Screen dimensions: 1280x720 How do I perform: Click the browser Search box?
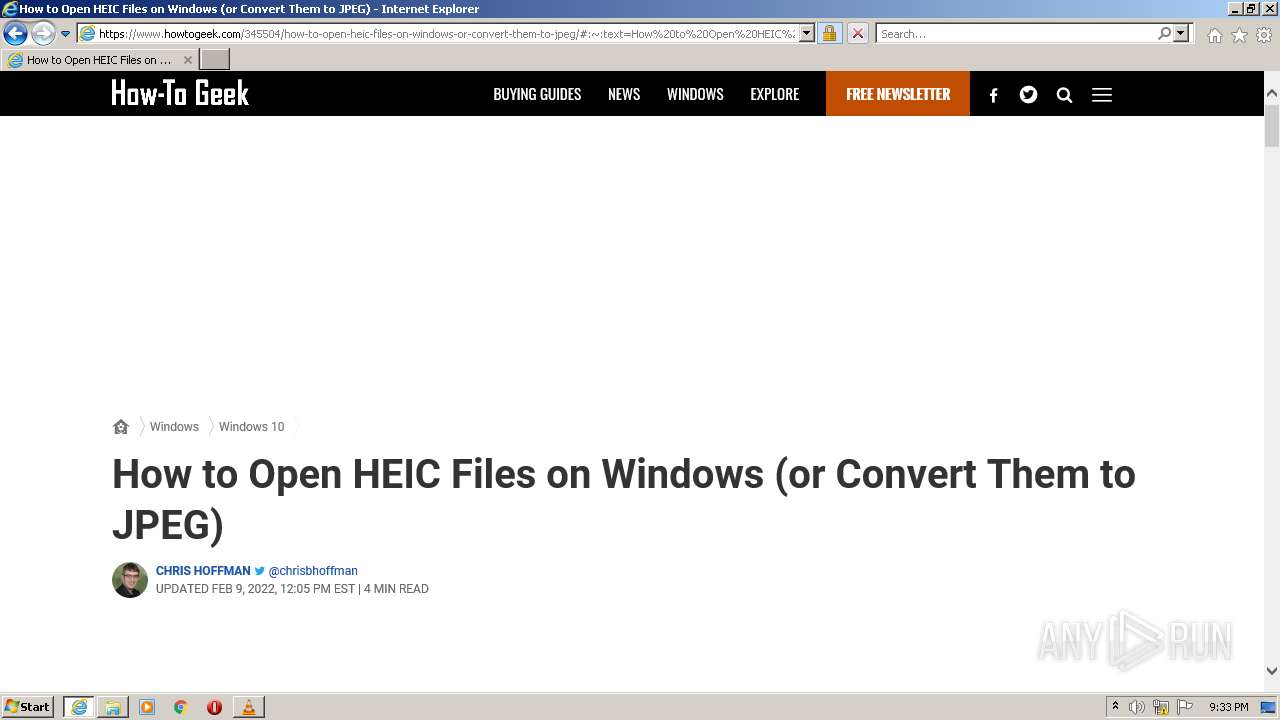pos(1015,34)
